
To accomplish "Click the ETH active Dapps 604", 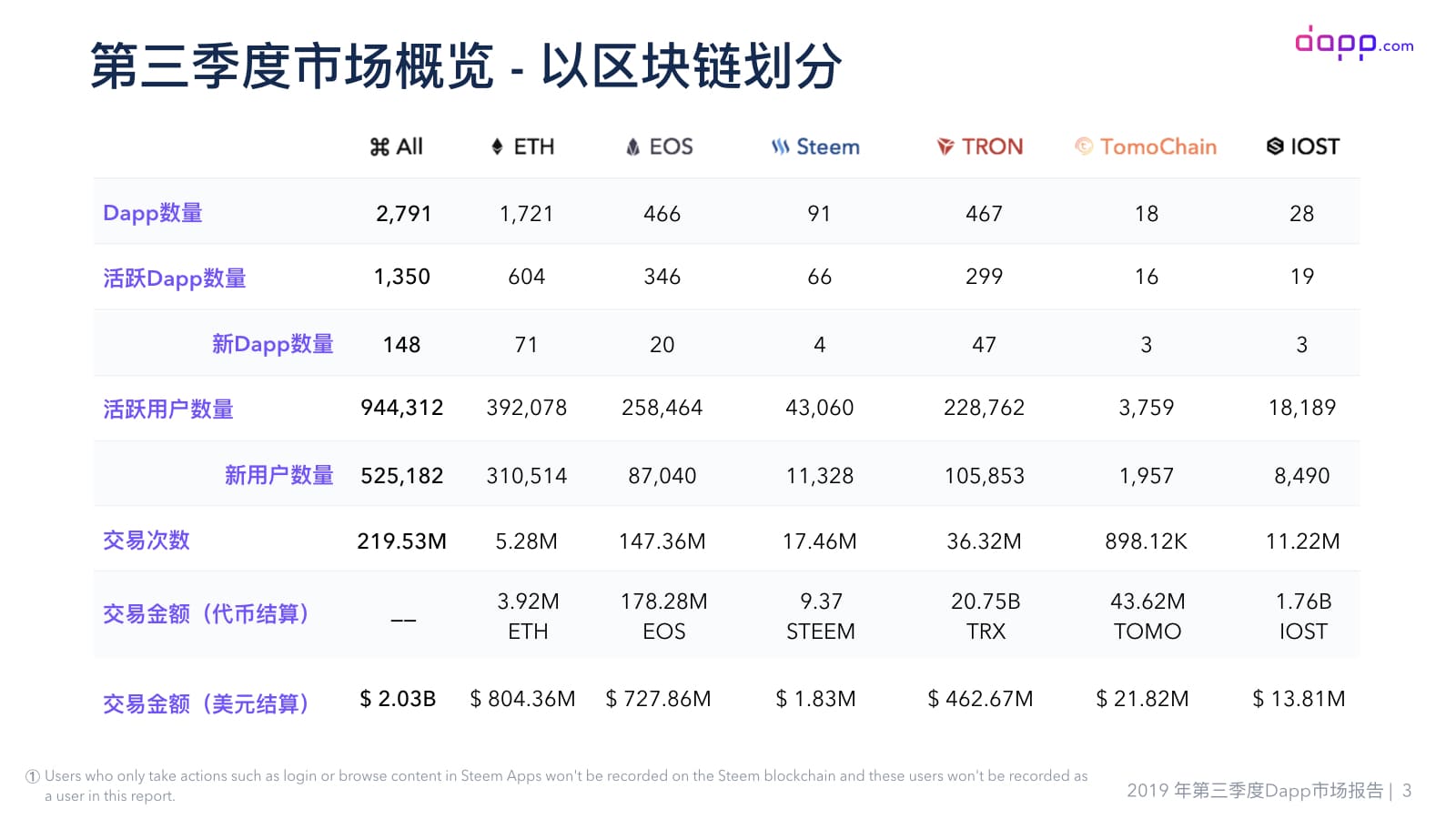I will (x=526, y=277).
